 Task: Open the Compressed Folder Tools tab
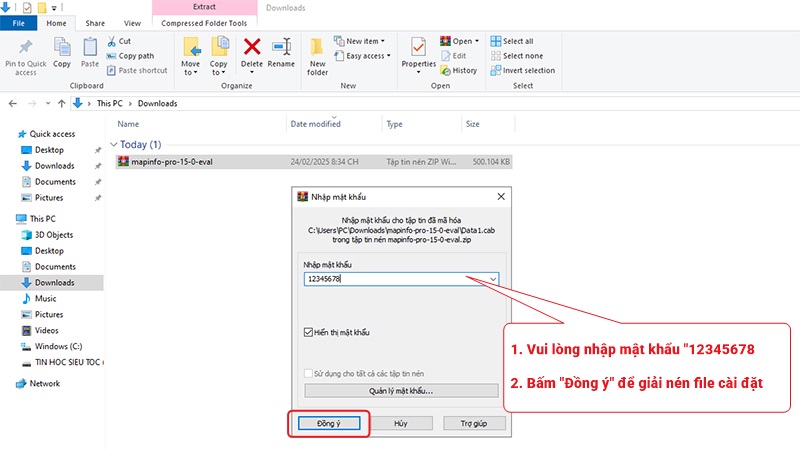point(204,23)
